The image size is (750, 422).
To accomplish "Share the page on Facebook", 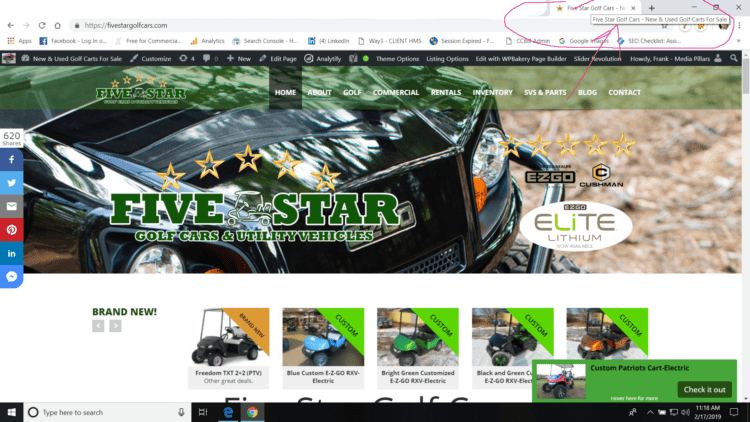I will point(11,159).
